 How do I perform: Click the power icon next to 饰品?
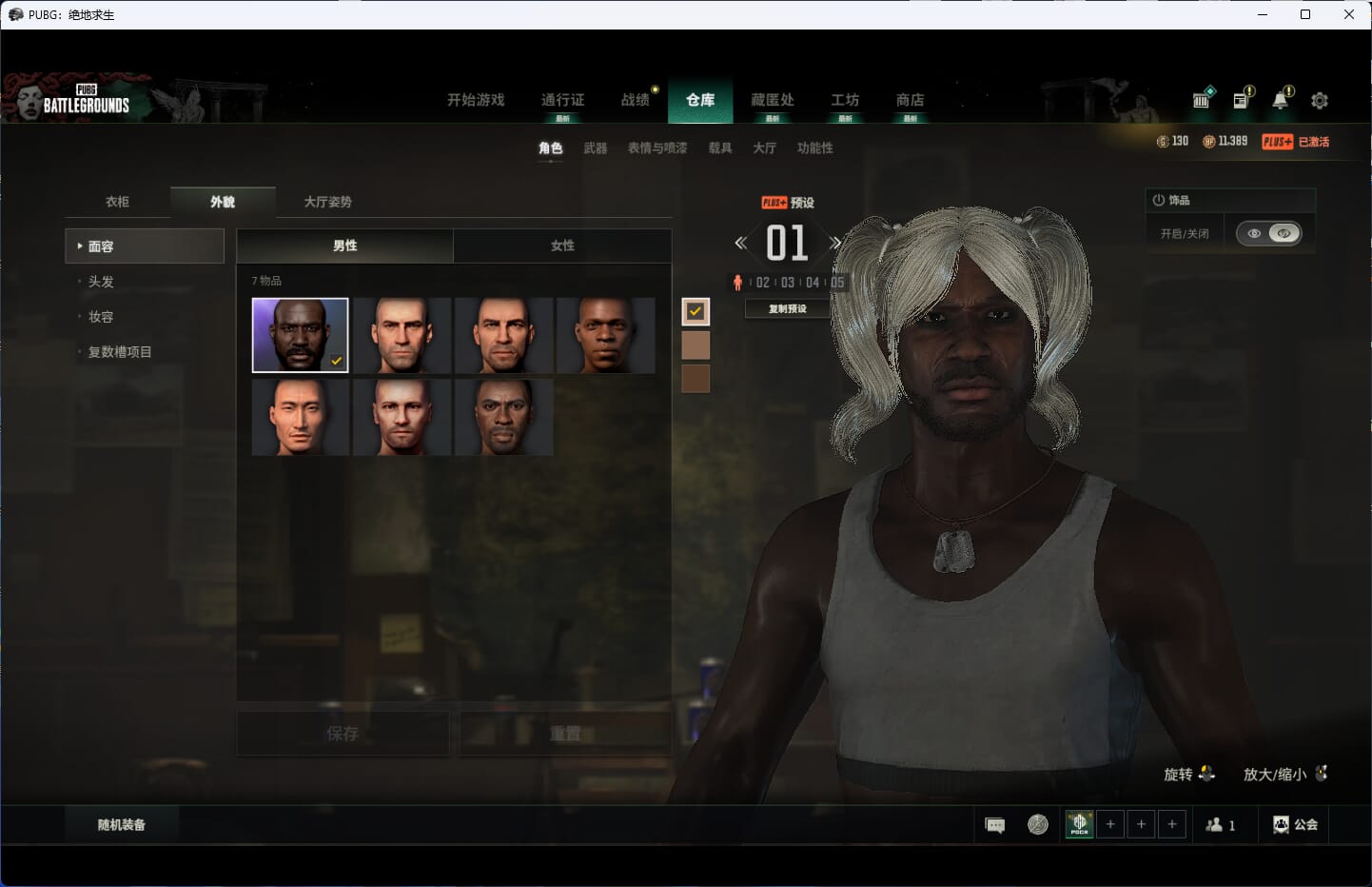point(1159,200)
